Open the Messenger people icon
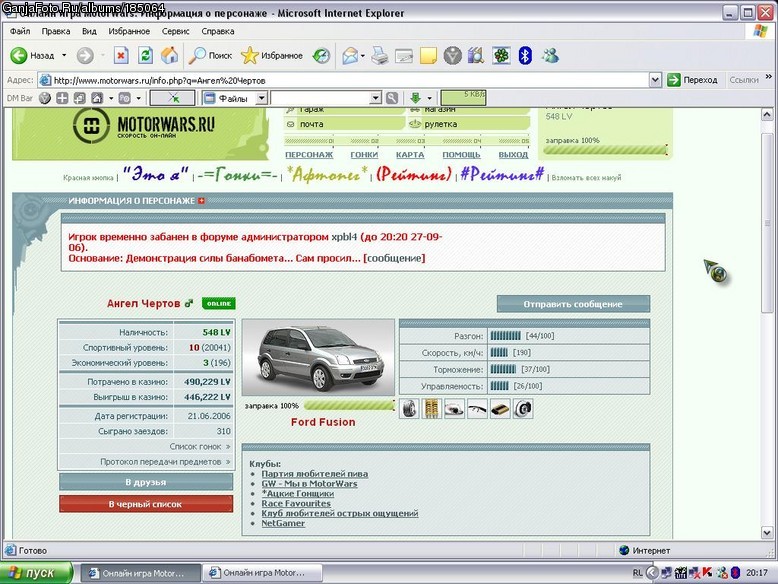 [550, 56]
